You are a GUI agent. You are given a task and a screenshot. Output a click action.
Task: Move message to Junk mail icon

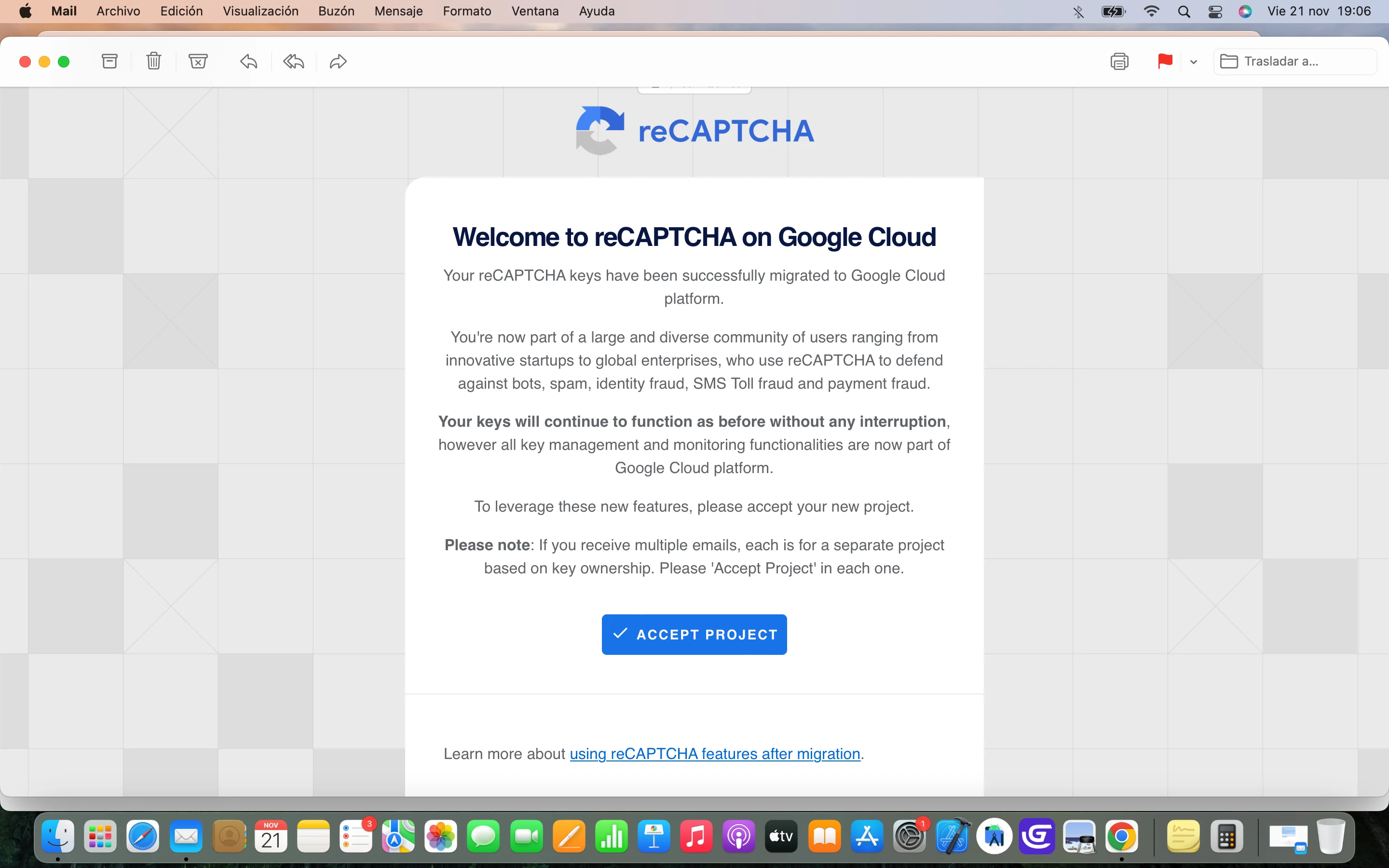[198, 61]
